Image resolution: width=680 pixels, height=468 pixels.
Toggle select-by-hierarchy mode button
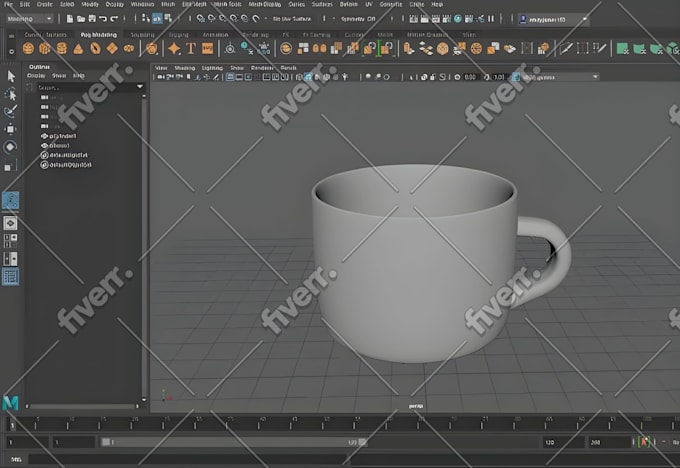pos(146,19)
